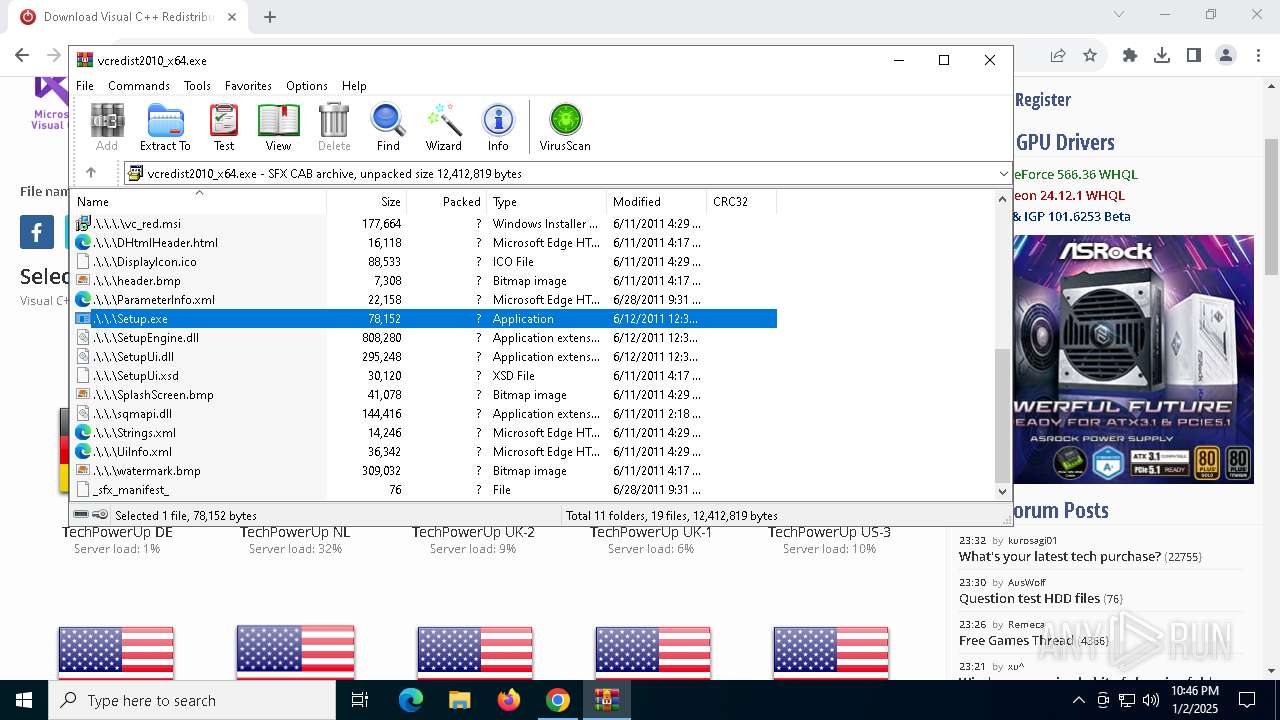Open the File menu in WinRAR
This screenshot has height=720, width=1280.
click(x=85, y=86)
